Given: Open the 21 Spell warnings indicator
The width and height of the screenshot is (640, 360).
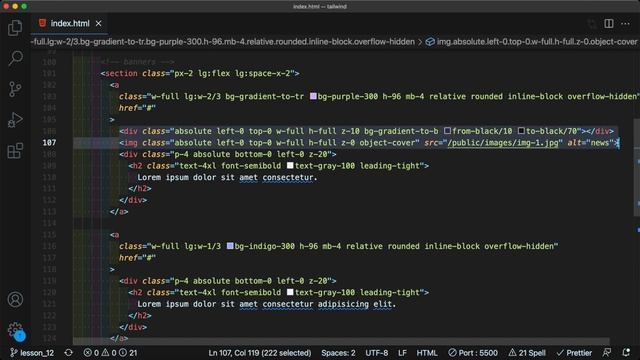Looking at the screenshot, I should (527, 353).
